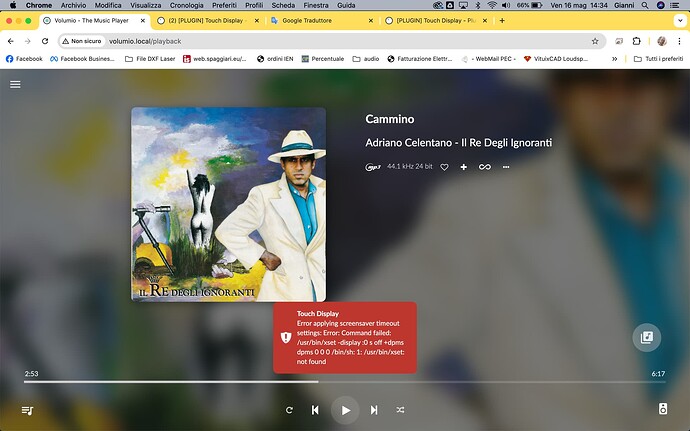
Task: Open the Modifica menu
Action: click(108, 5)
